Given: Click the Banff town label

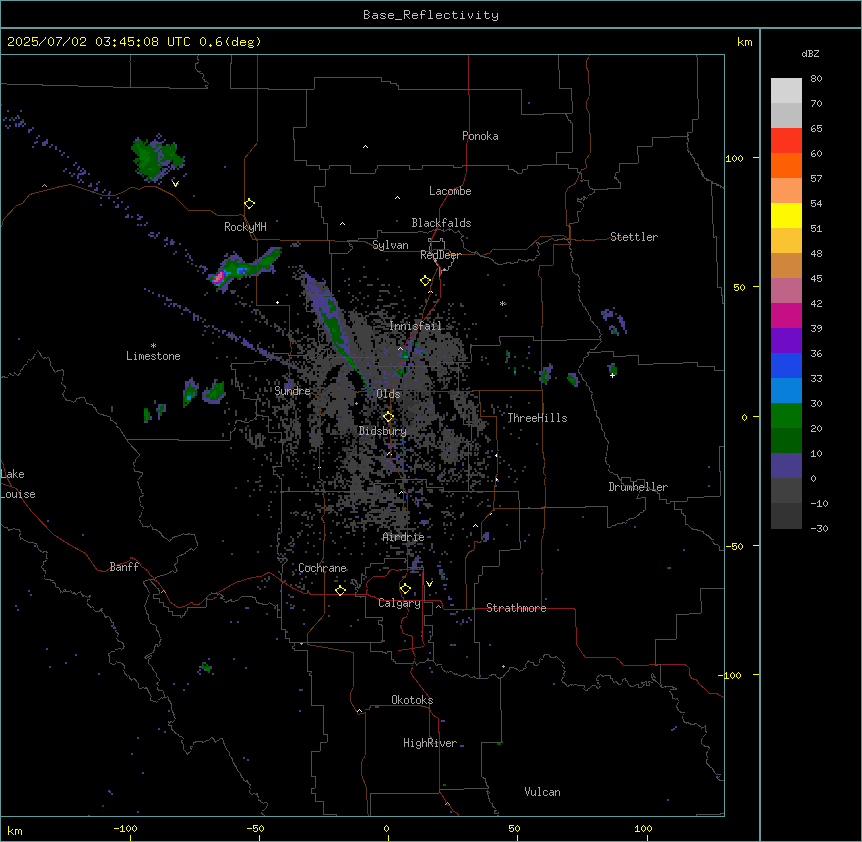Looking at the screenshot, I should [124, 567].
